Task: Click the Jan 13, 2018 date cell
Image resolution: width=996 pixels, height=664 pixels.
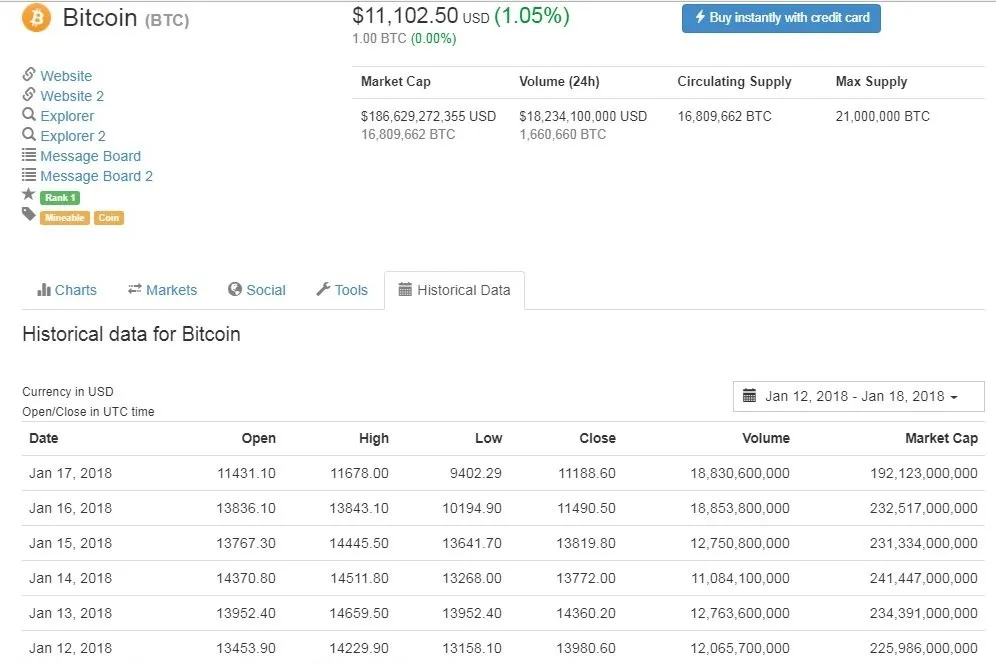Action: click(x=71, y=613)
